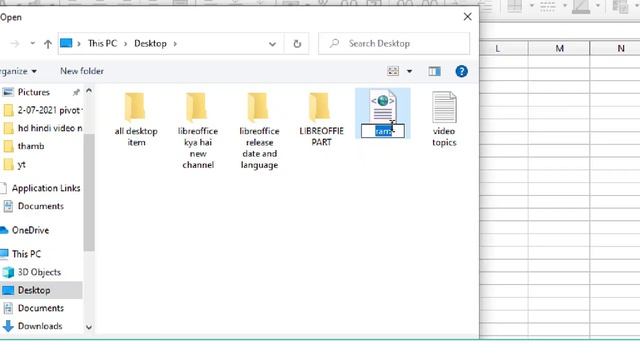Refresh the Desktop folder view
Viewport: 640px width, 360px height.
[297, 44]
